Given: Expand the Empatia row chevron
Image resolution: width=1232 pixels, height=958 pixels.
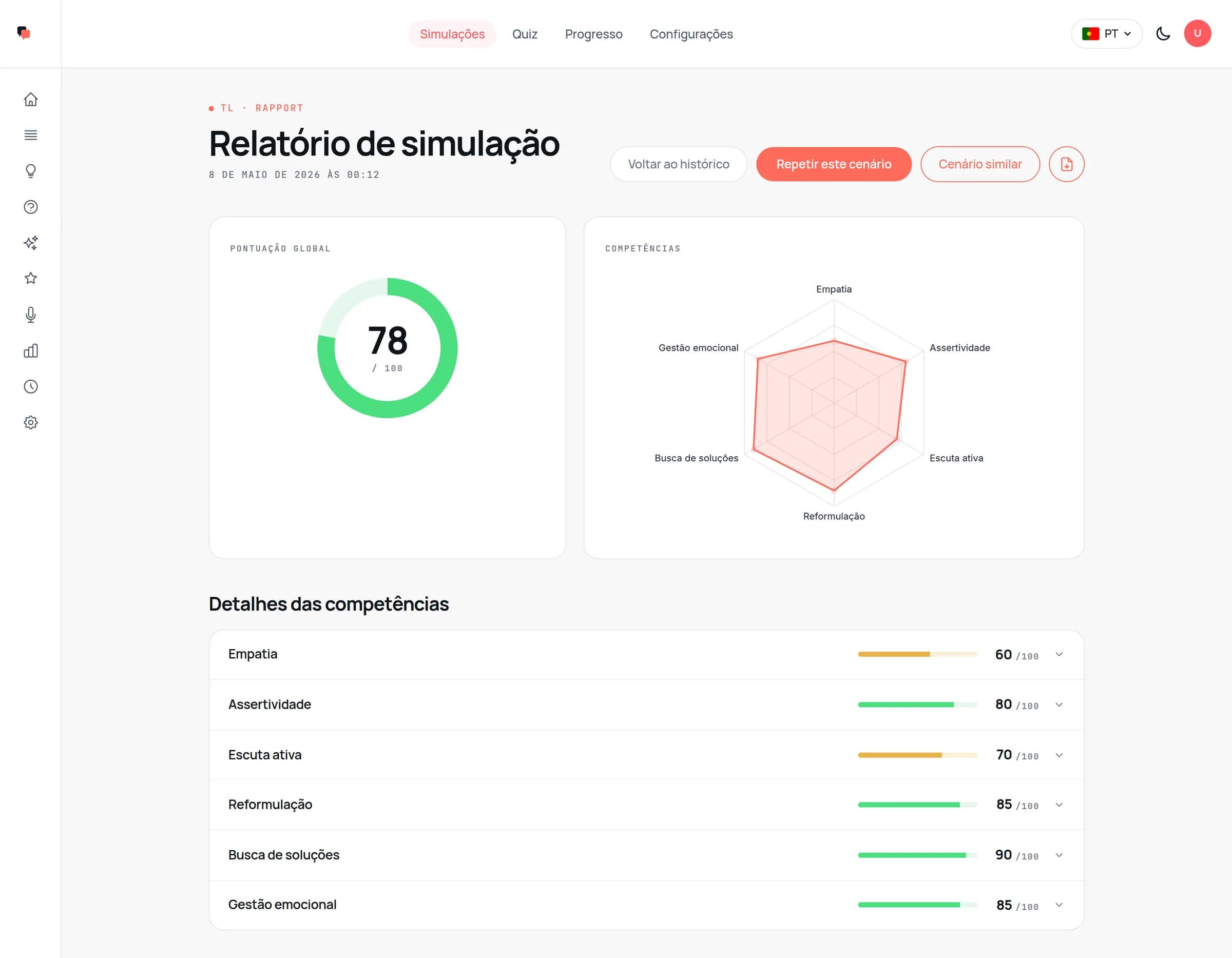Looking at the screenshot, I should (1059, 655).
